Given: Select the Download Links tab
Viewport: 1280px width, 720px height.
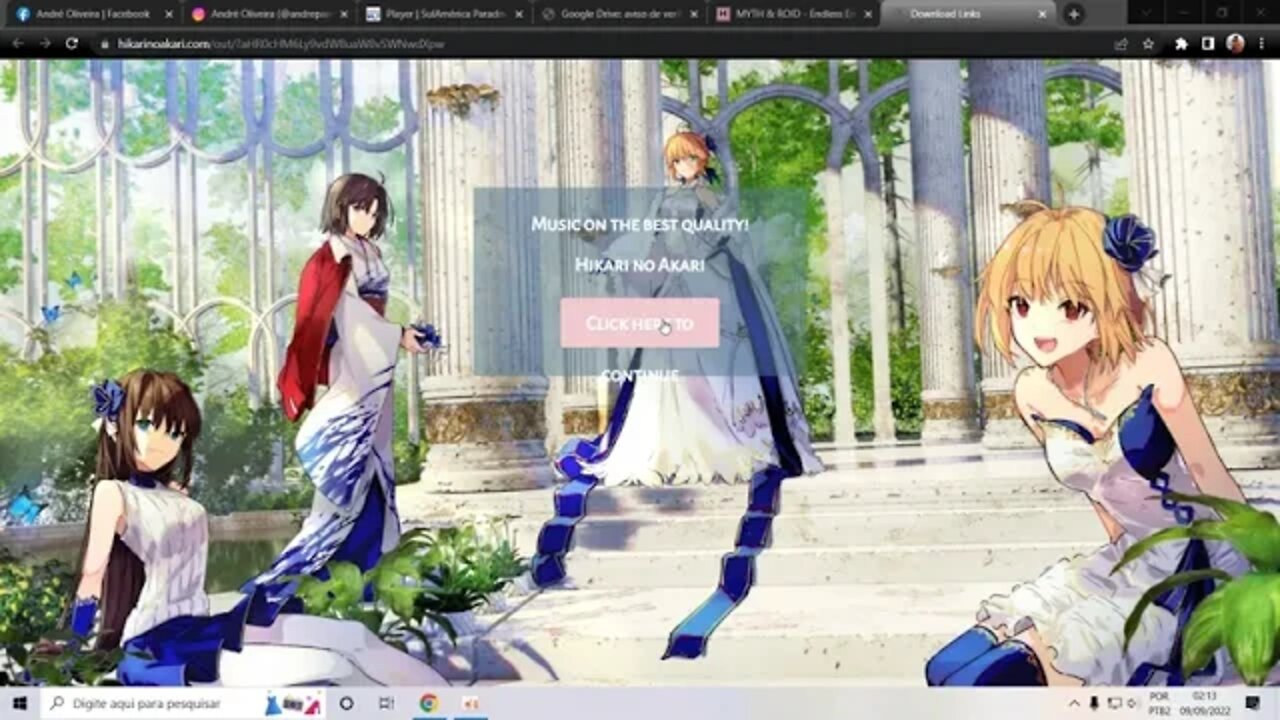Looking at the screenshot, I should click(967, 14).
